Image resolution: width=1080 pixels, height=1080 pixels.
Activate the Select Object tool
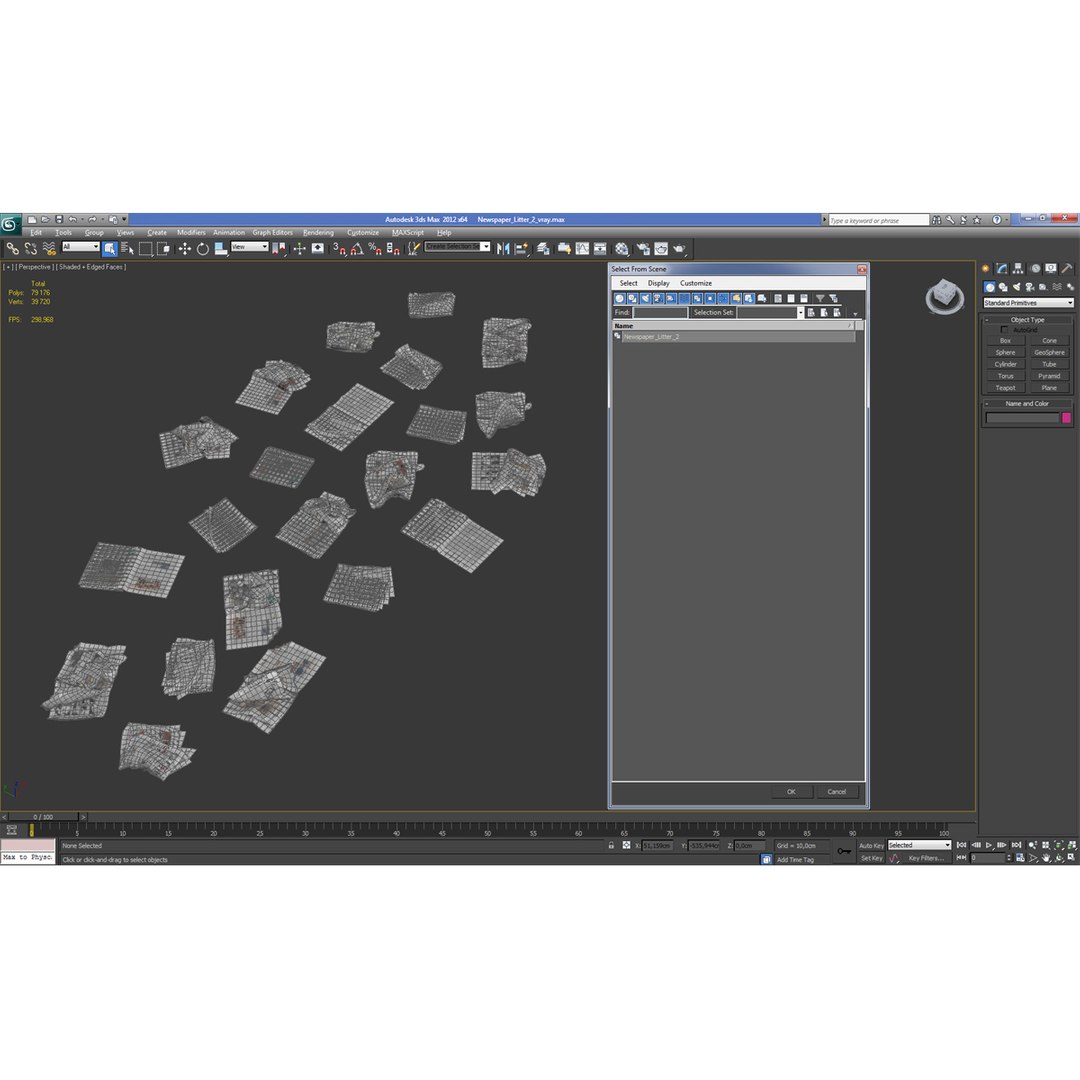click(x=110, y=249)
